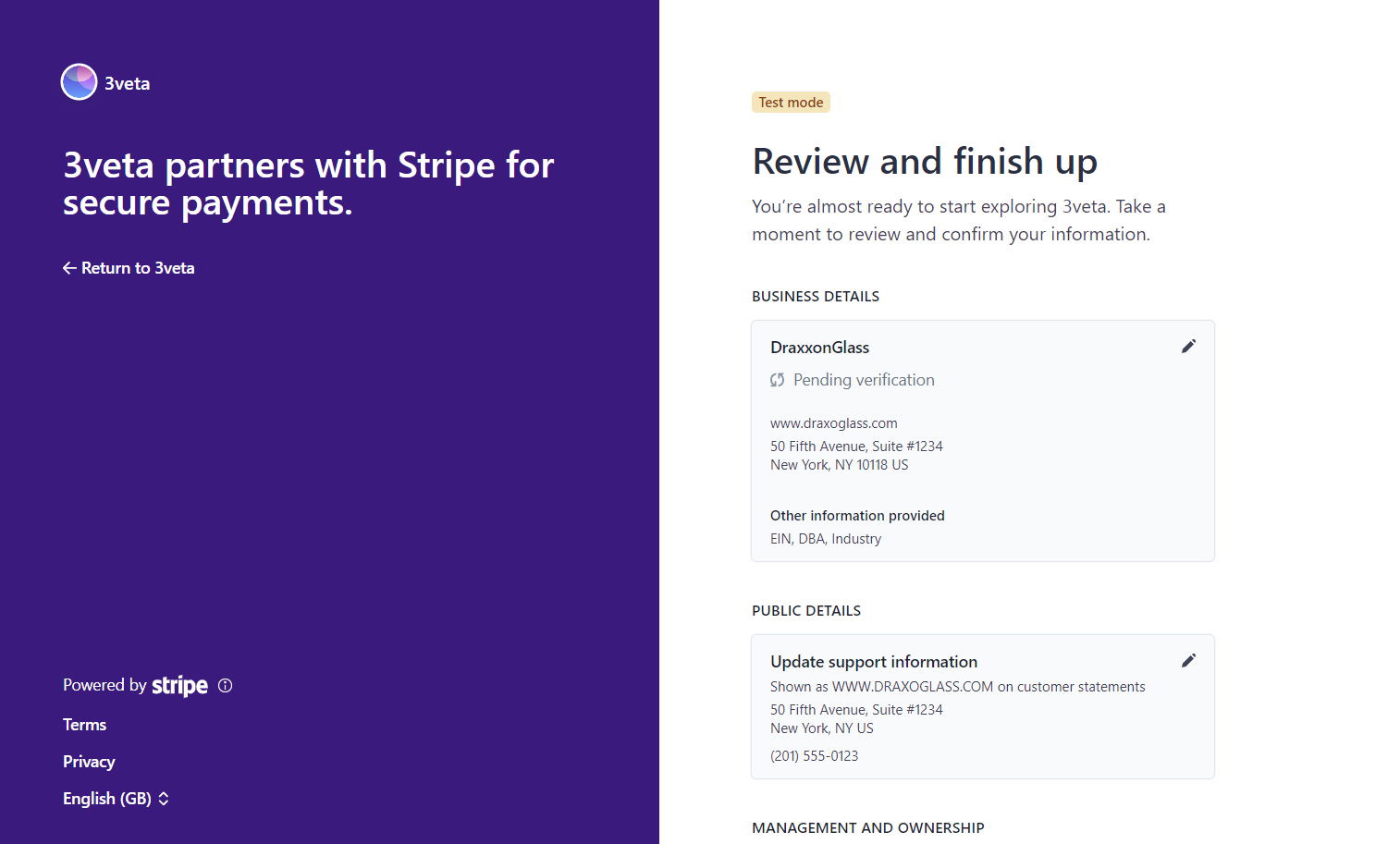
Task: Expand the BUSINESS DETAILS section card
Action: pos(982,440)
